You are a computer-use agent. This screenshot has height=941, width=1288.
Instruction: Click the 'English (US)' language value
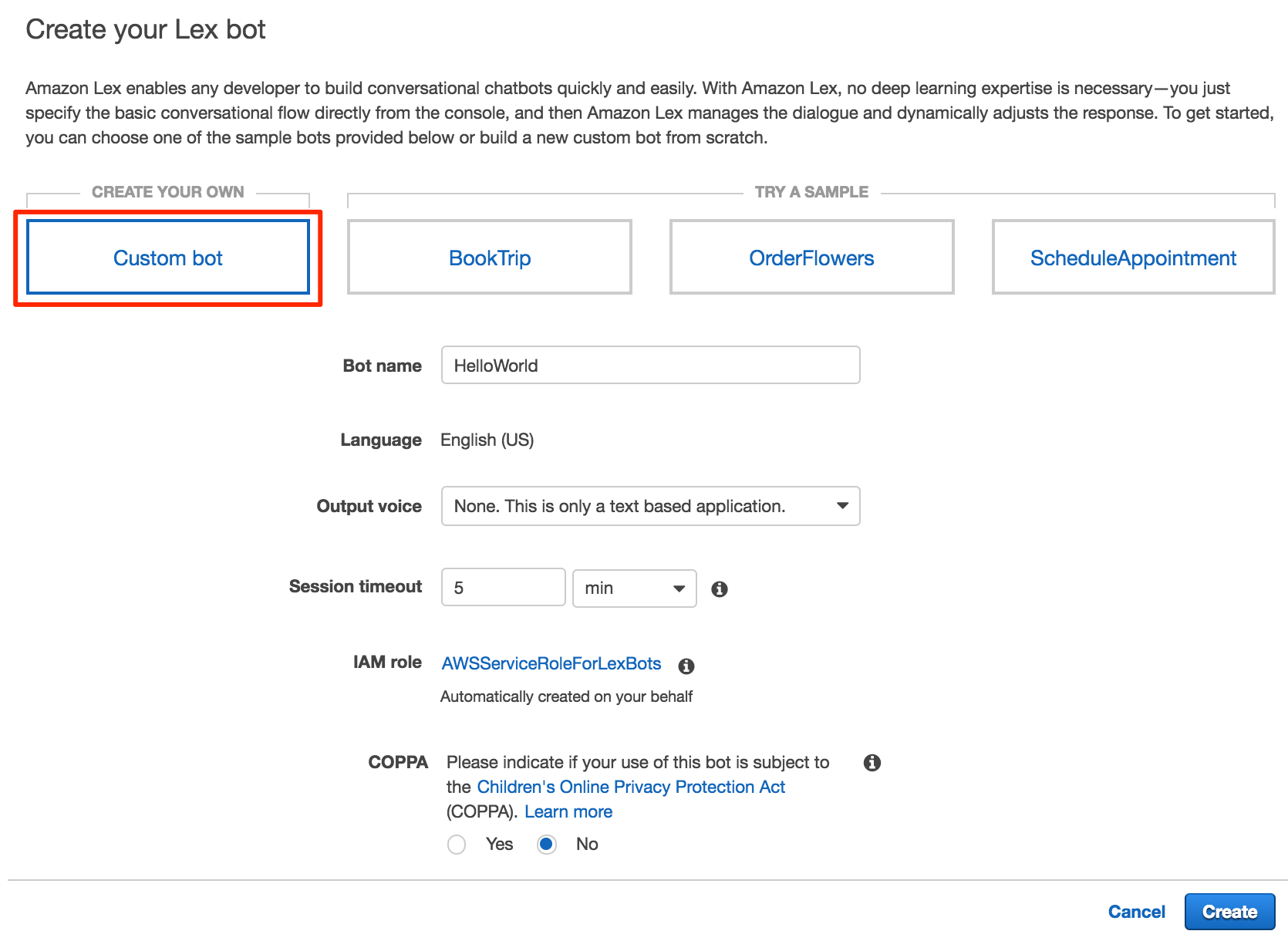pos(487,440)
